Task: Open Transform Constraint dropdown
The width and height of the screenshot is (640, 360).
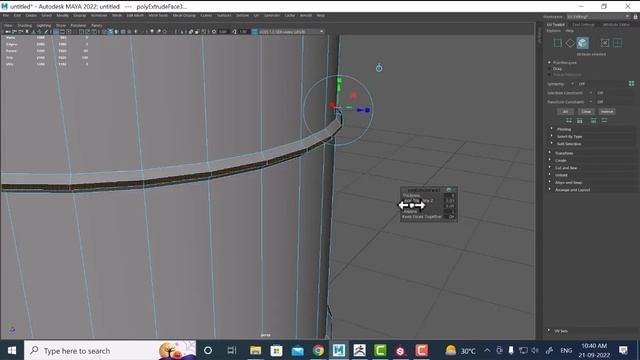Action: coord(591,102)
